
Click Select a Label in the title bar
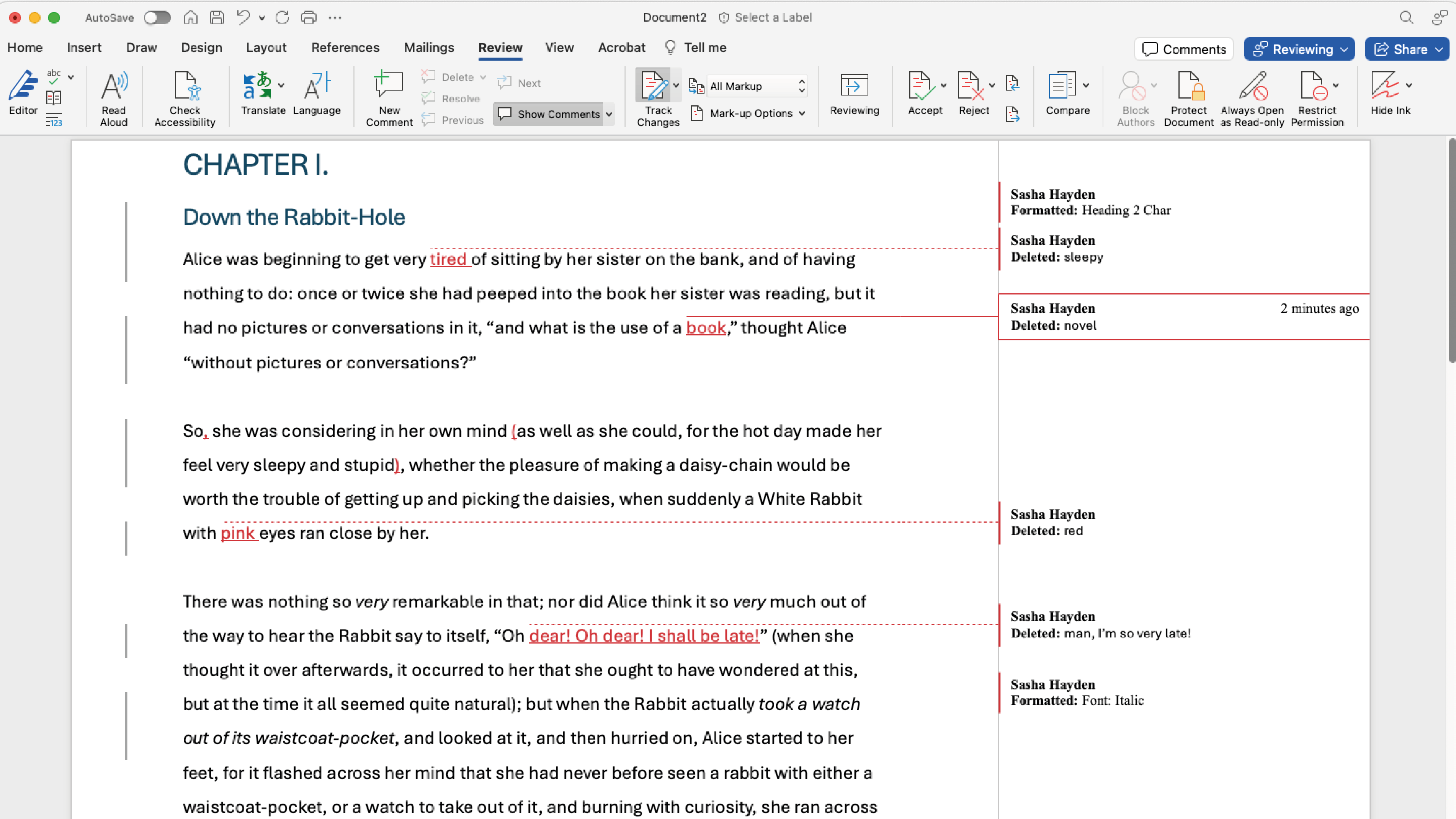pos(765,17)
